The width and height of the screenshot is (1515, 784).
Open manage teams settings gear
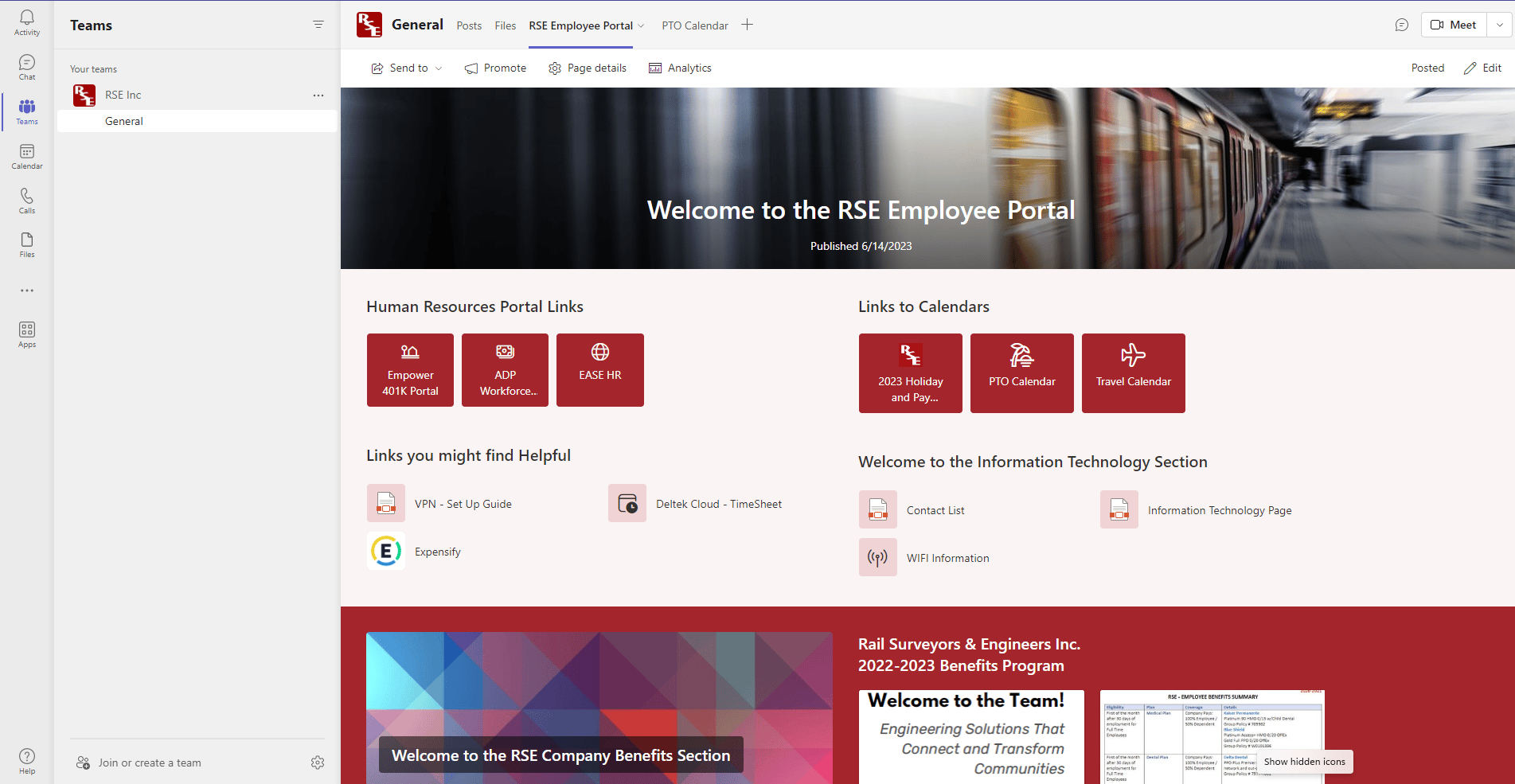318,763
